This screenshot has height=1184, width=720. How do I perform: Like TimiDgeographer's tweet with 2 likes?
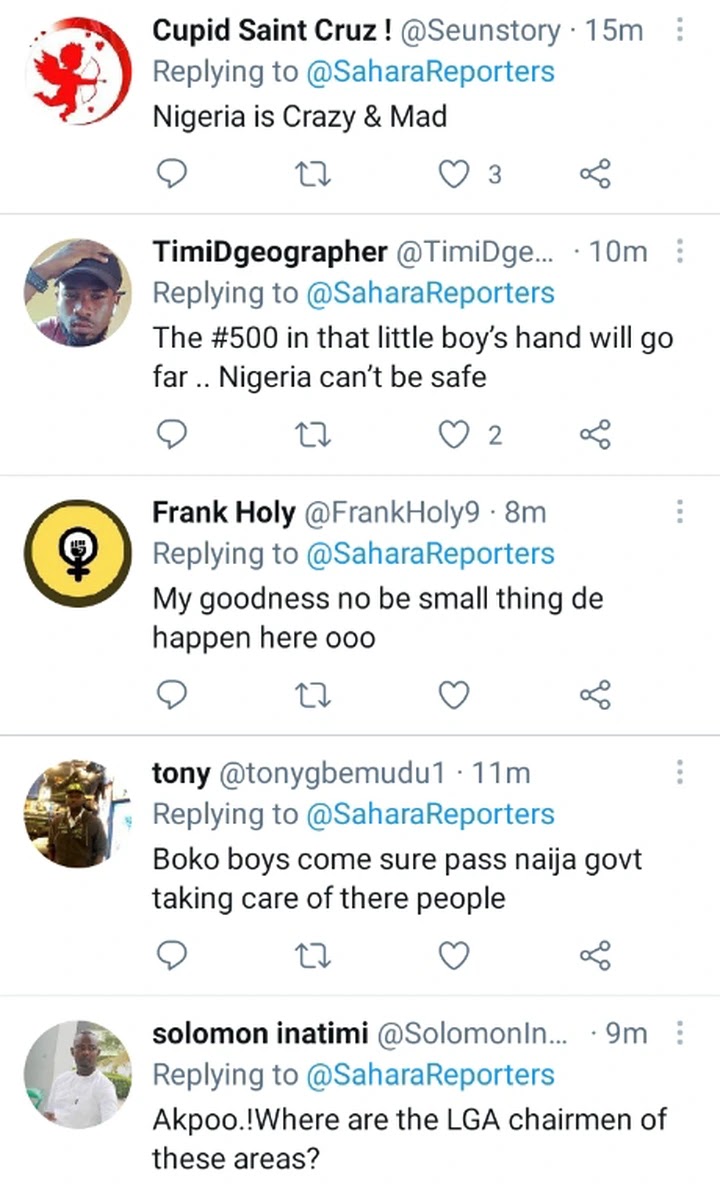(x=454, y=435)
